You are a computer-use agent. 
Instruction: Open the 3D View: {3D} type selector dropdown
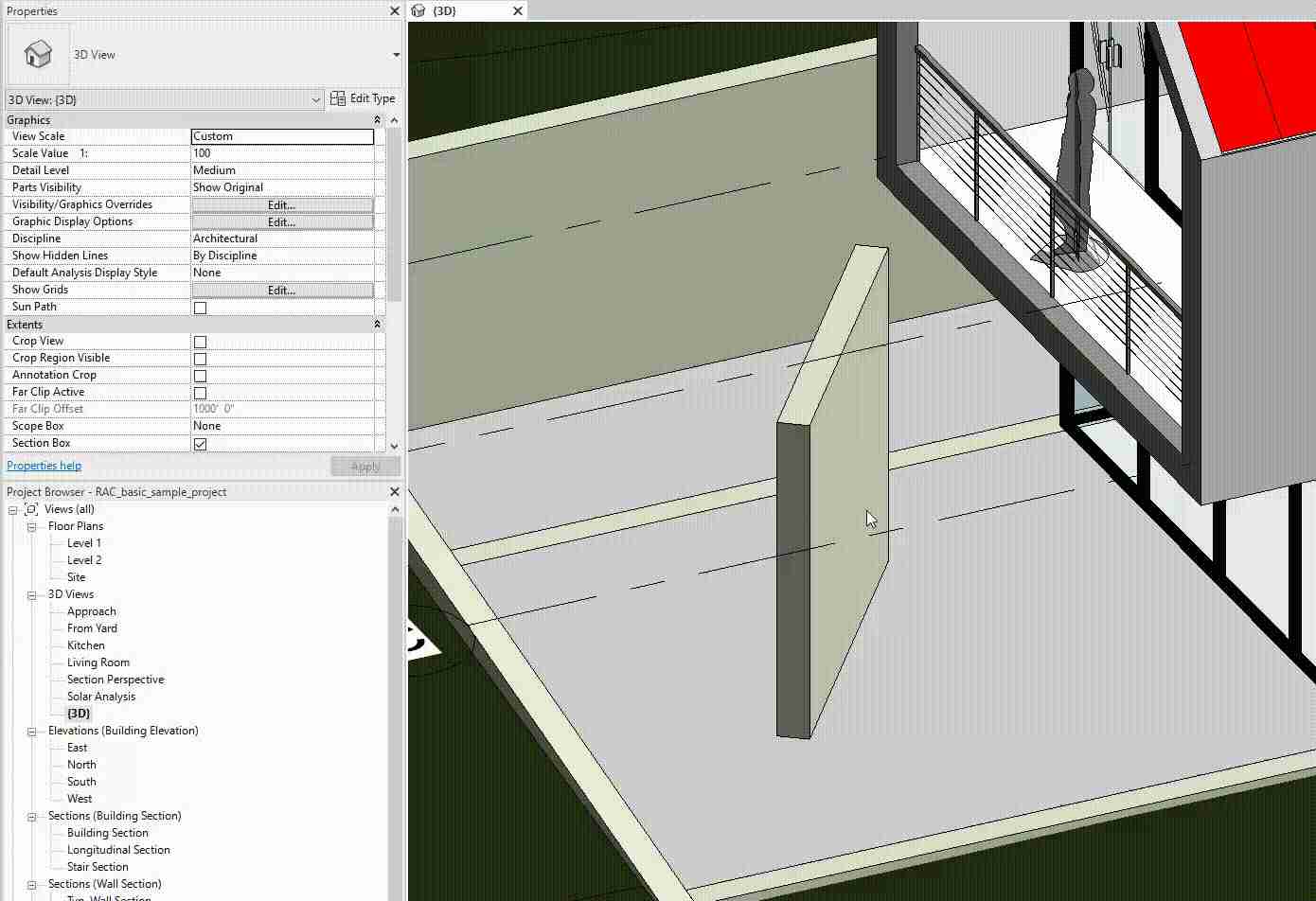coord(316,98)
